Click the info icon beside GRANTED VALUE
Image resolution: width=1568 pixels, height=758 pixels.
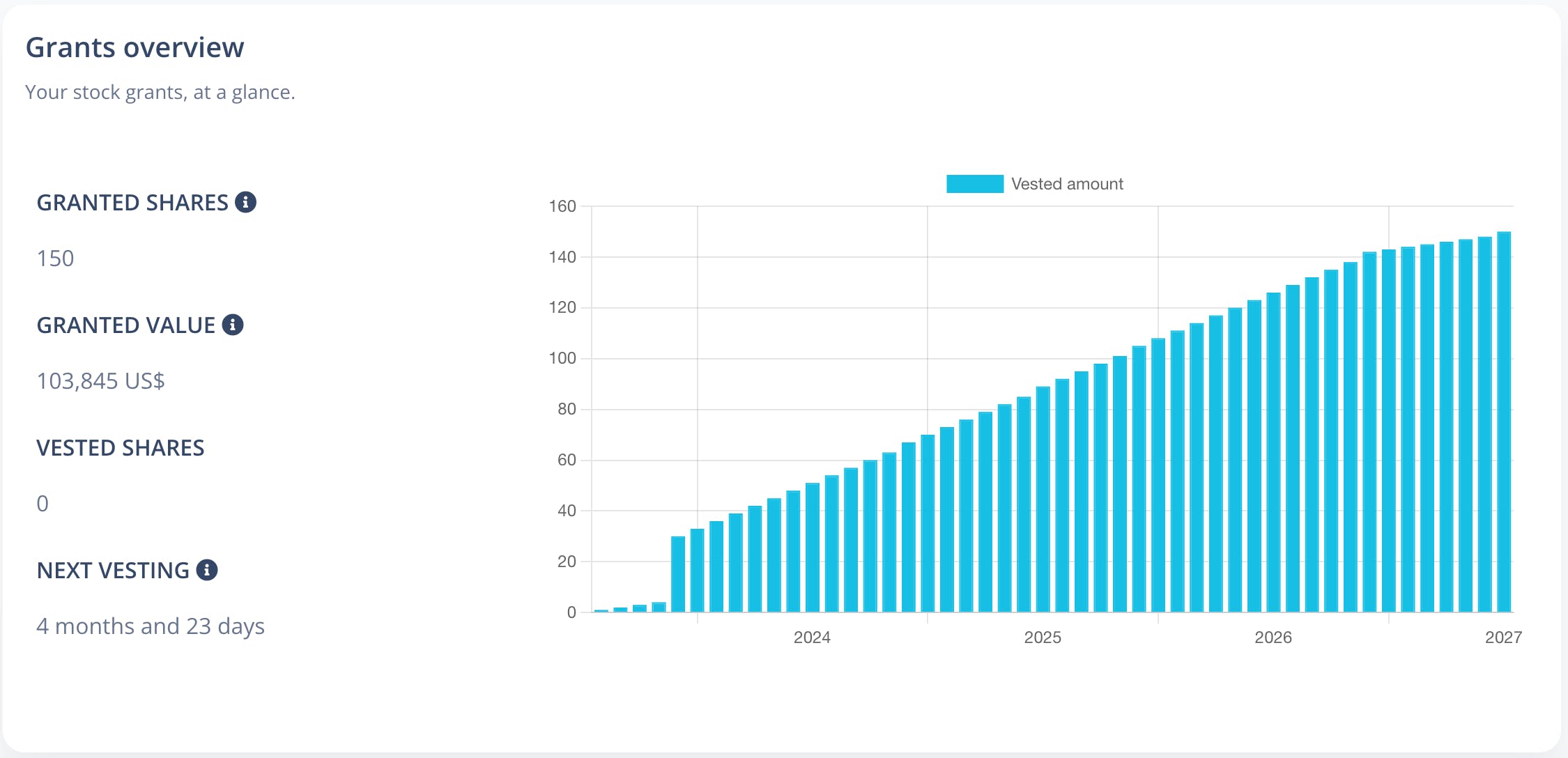pyautogui.click(x=233, y=325)
